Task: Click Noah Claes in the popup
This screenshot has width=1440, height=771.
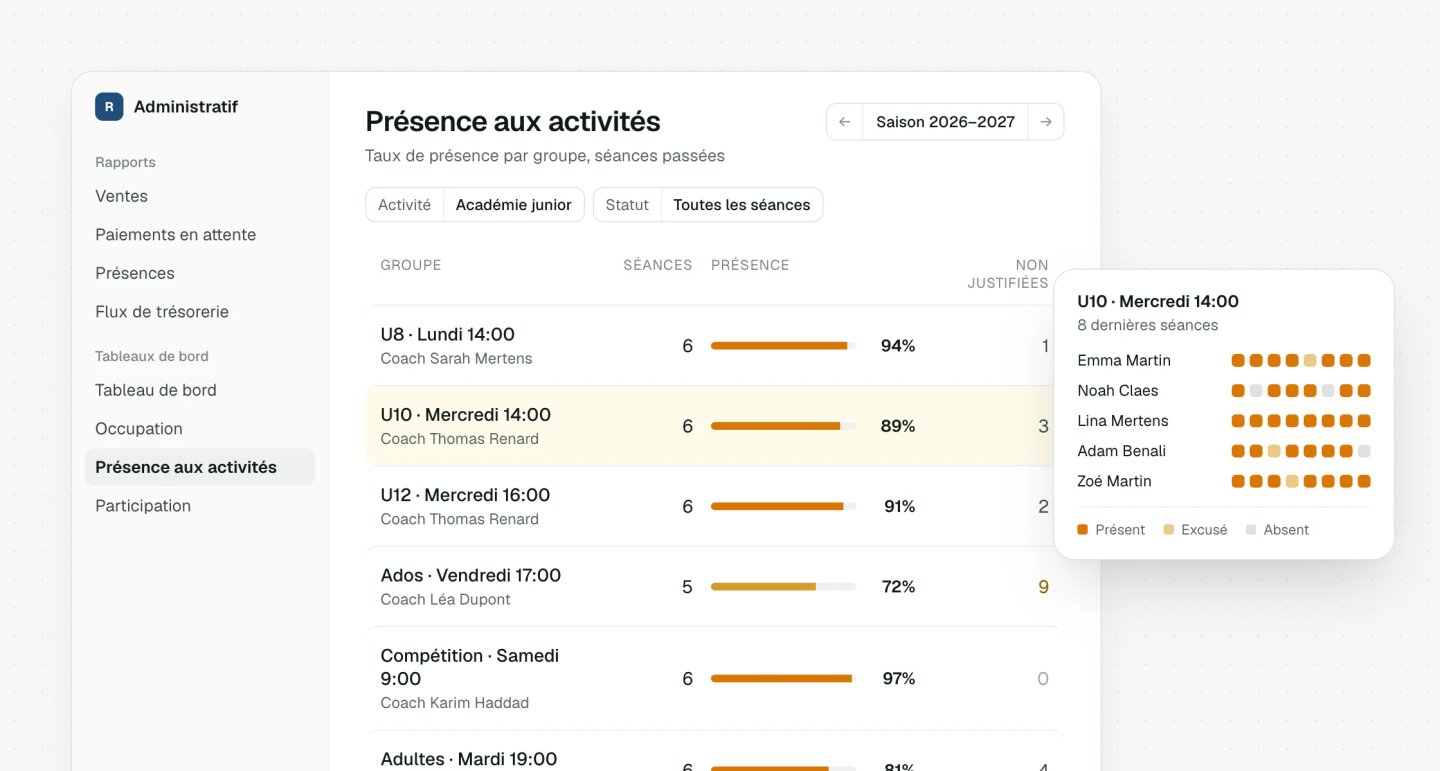Action: pos(1118,391)
